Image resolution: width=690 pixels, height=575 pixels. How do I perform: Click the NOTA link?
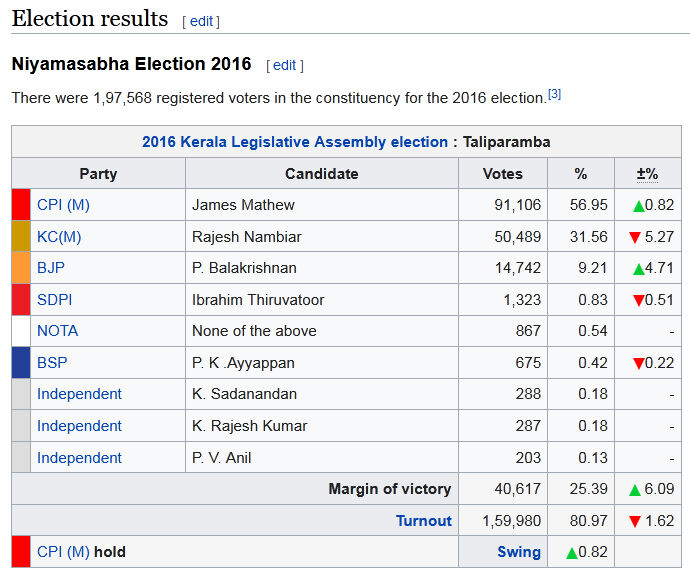pyautogui.click(x=57, y=331)
